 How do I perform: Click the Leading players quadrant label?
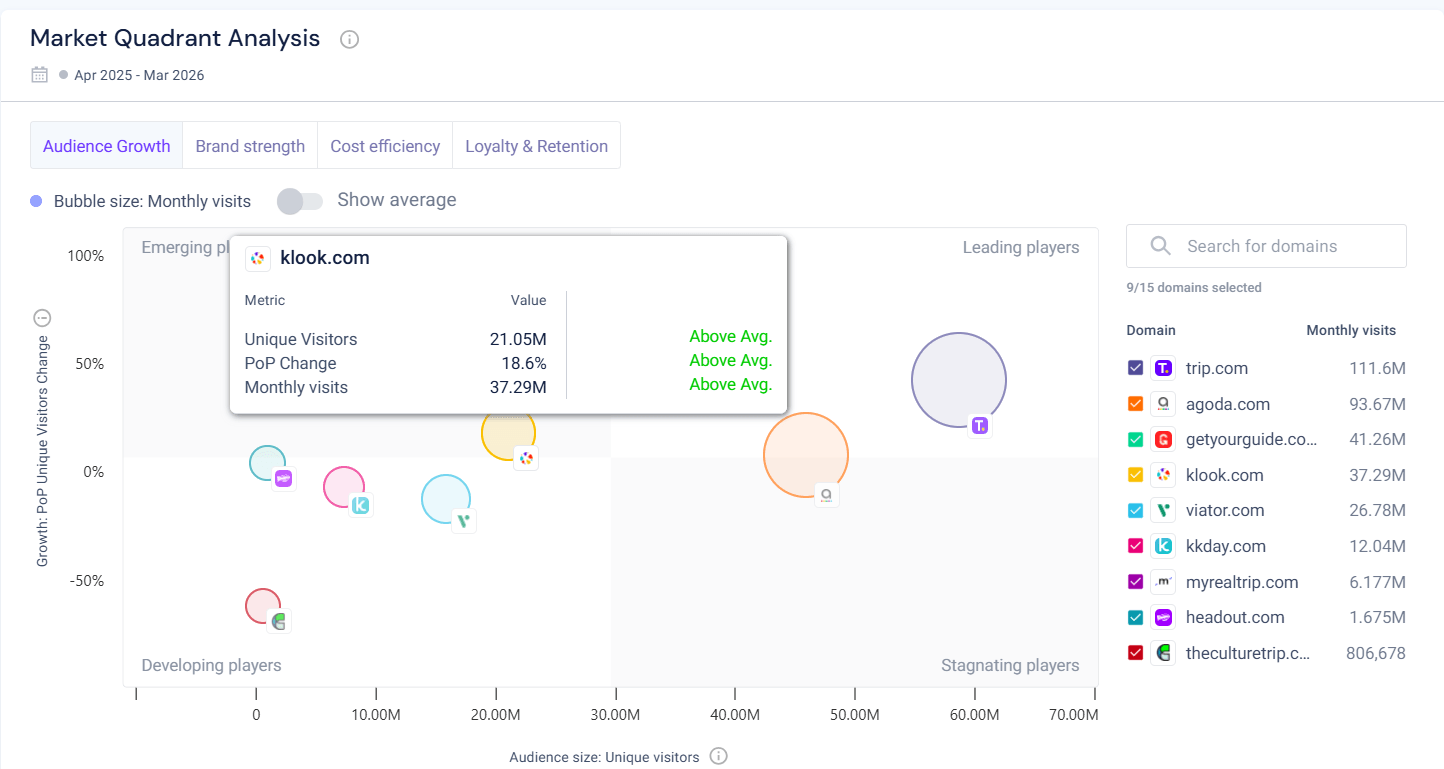[1021, 247]
